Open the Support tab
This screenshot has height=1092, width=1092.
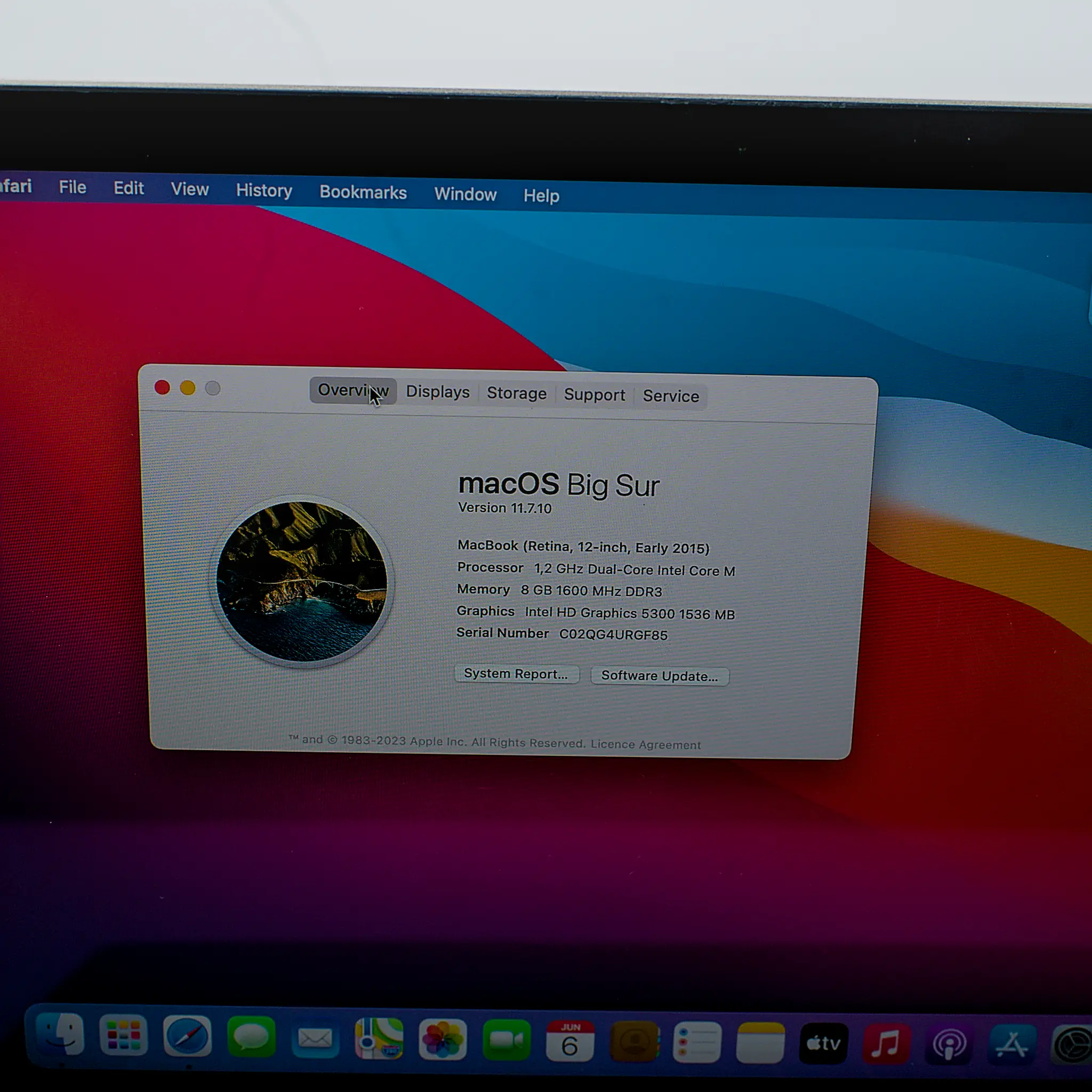tap(595, 395)
